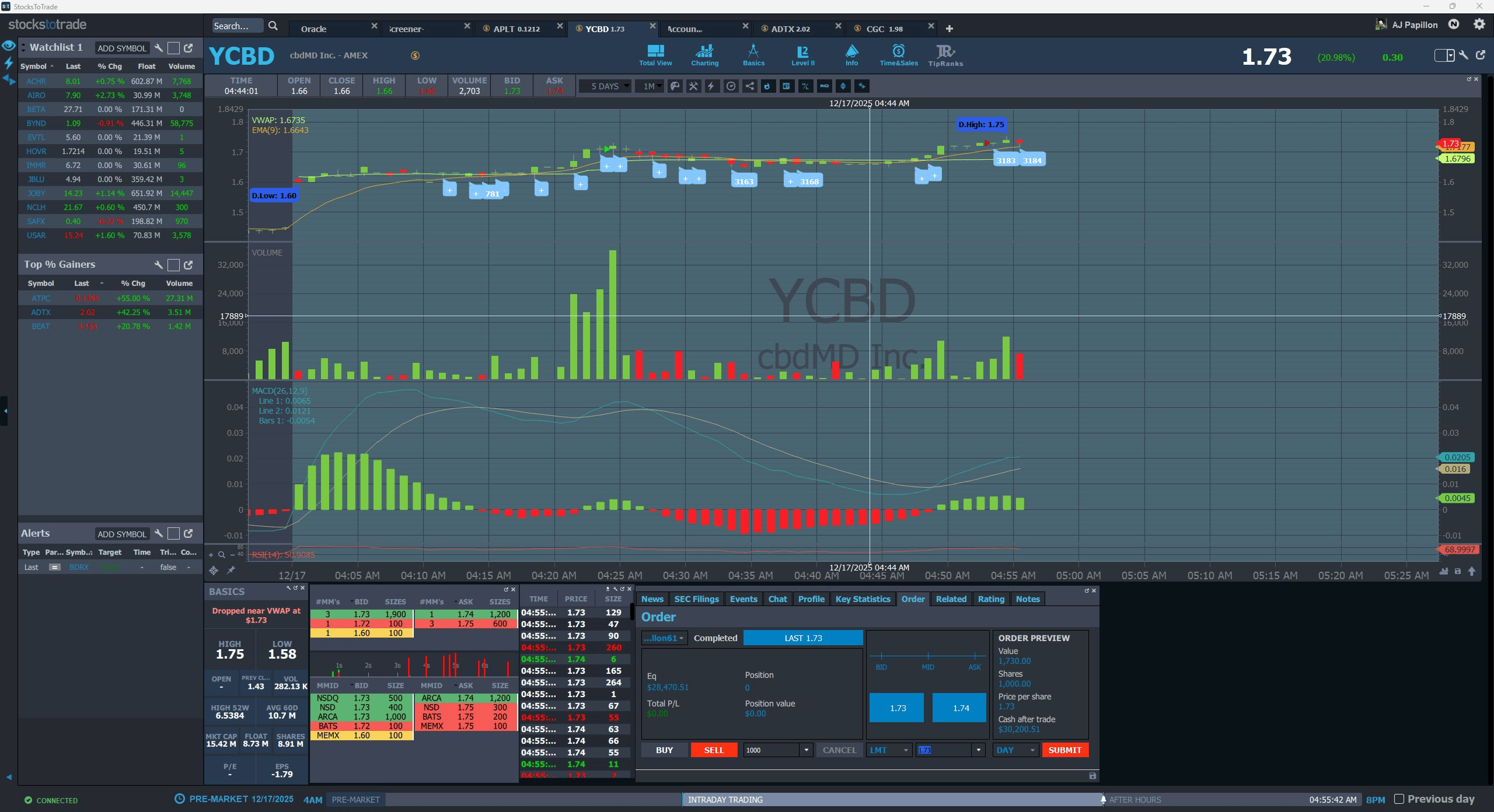
Task: Open the DAY time-in-force dropdown
Action: (x=1015, y=750)
